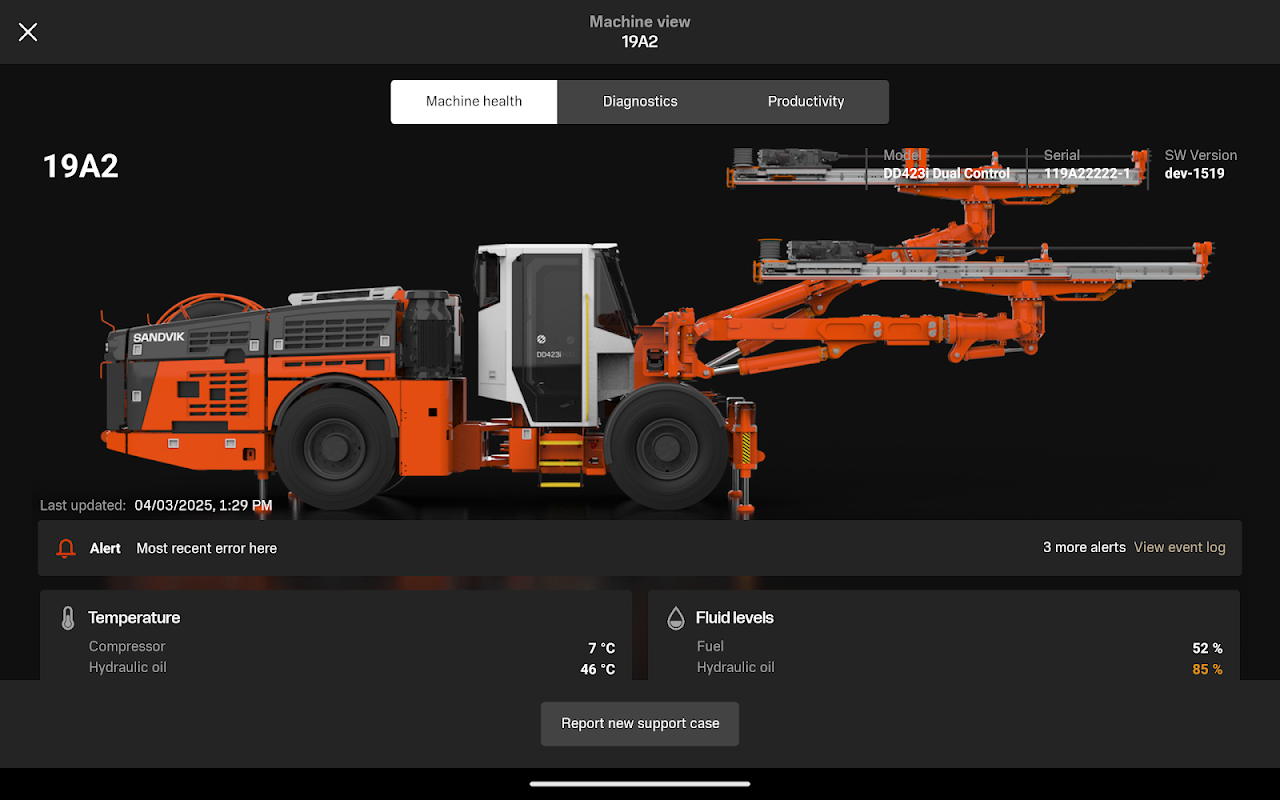Click the 3 more alerts text
Screen dimensions: 1280x800
click(x=1084, y=547)
